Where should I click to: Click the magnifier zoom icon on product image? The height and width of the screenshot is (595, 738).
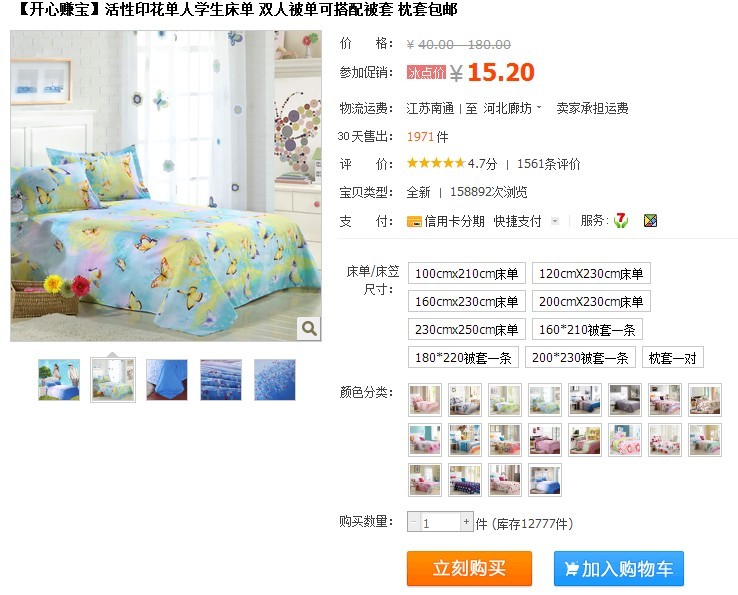pos(309,328)
